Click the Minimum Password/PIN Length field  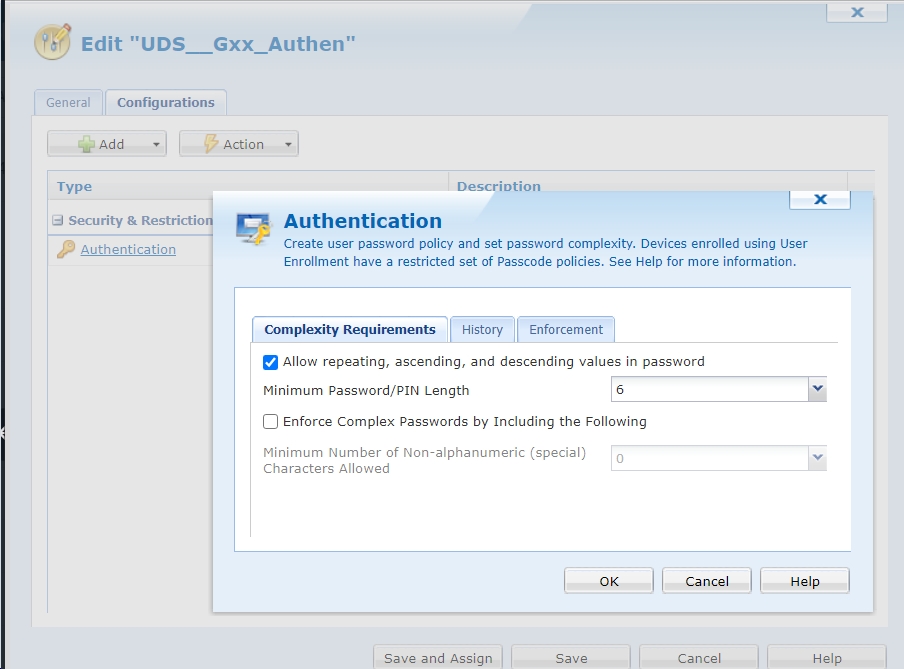[708, 389]
